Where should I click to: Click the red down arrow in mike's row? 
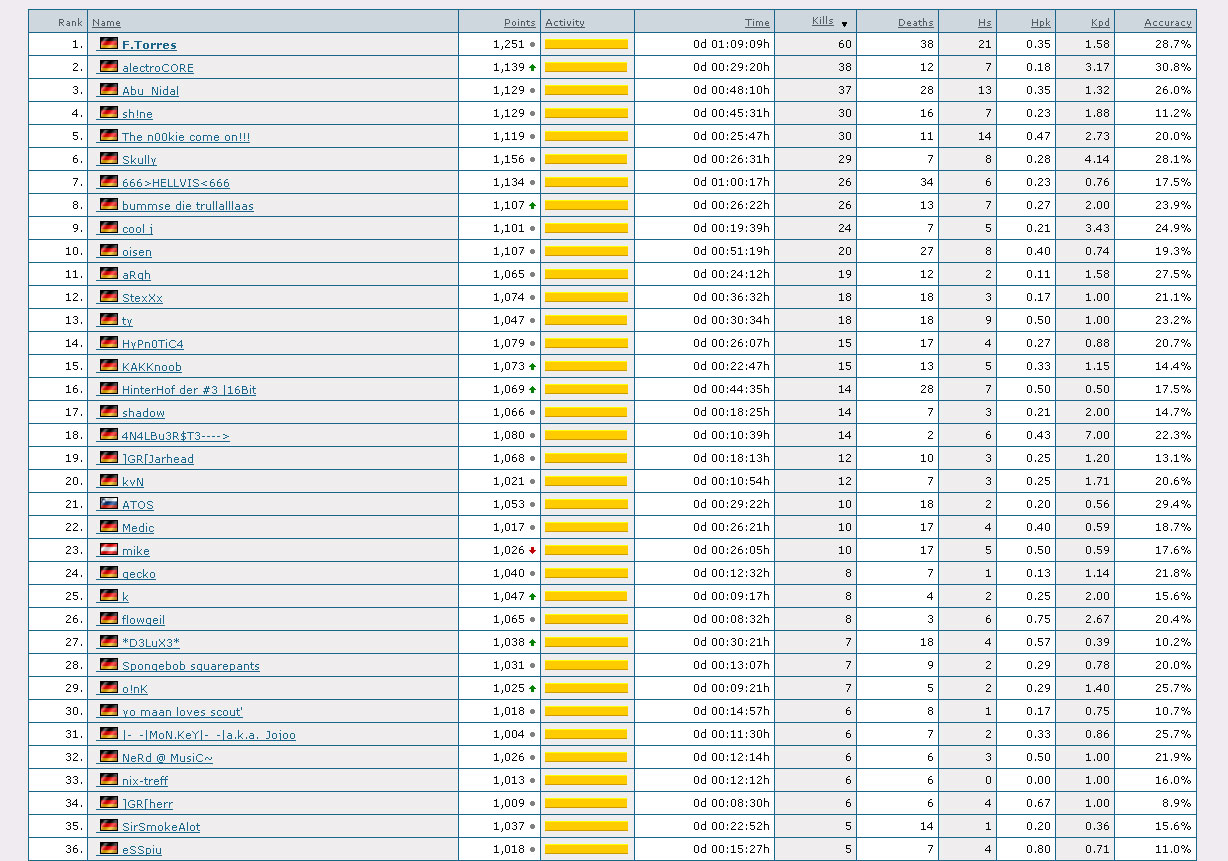click(532, 551)
